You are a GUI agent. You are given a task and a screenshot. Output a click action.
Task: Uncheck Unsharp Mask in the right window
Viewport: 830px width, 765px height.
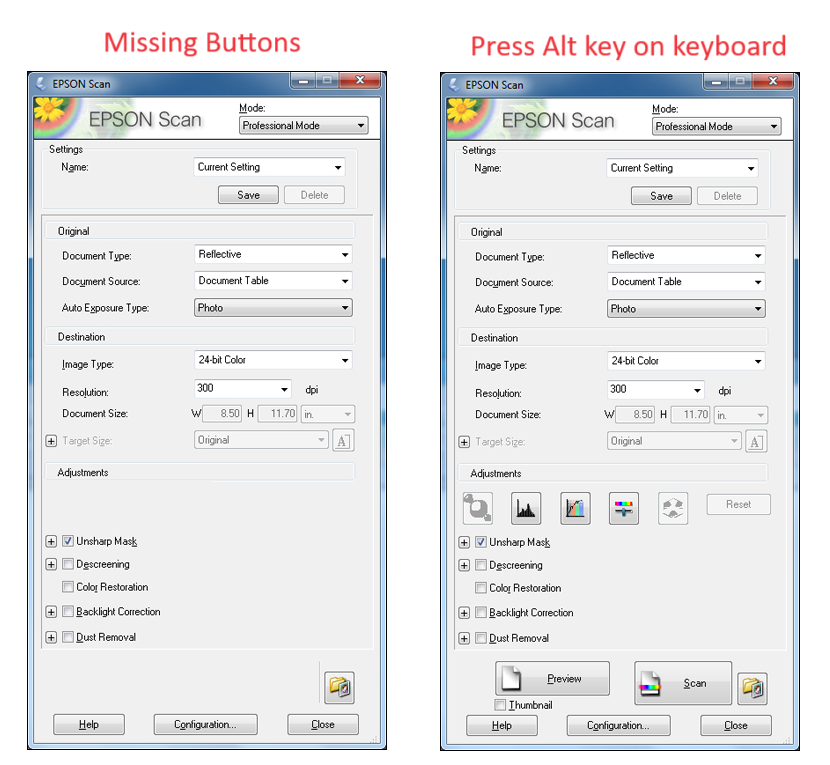481,543
